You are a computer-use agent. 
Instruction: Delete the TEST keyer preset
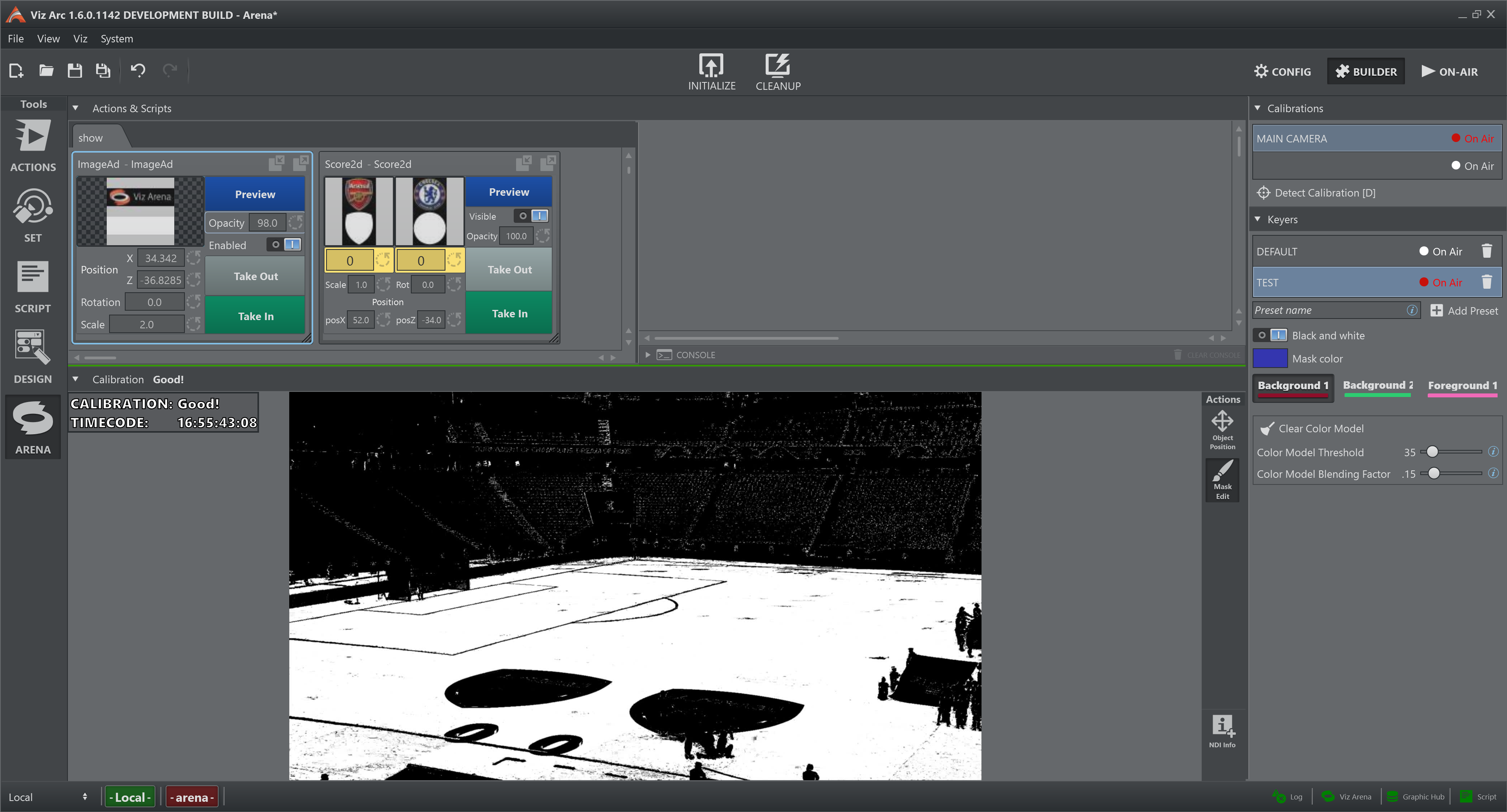click(x=1486, y=282)
